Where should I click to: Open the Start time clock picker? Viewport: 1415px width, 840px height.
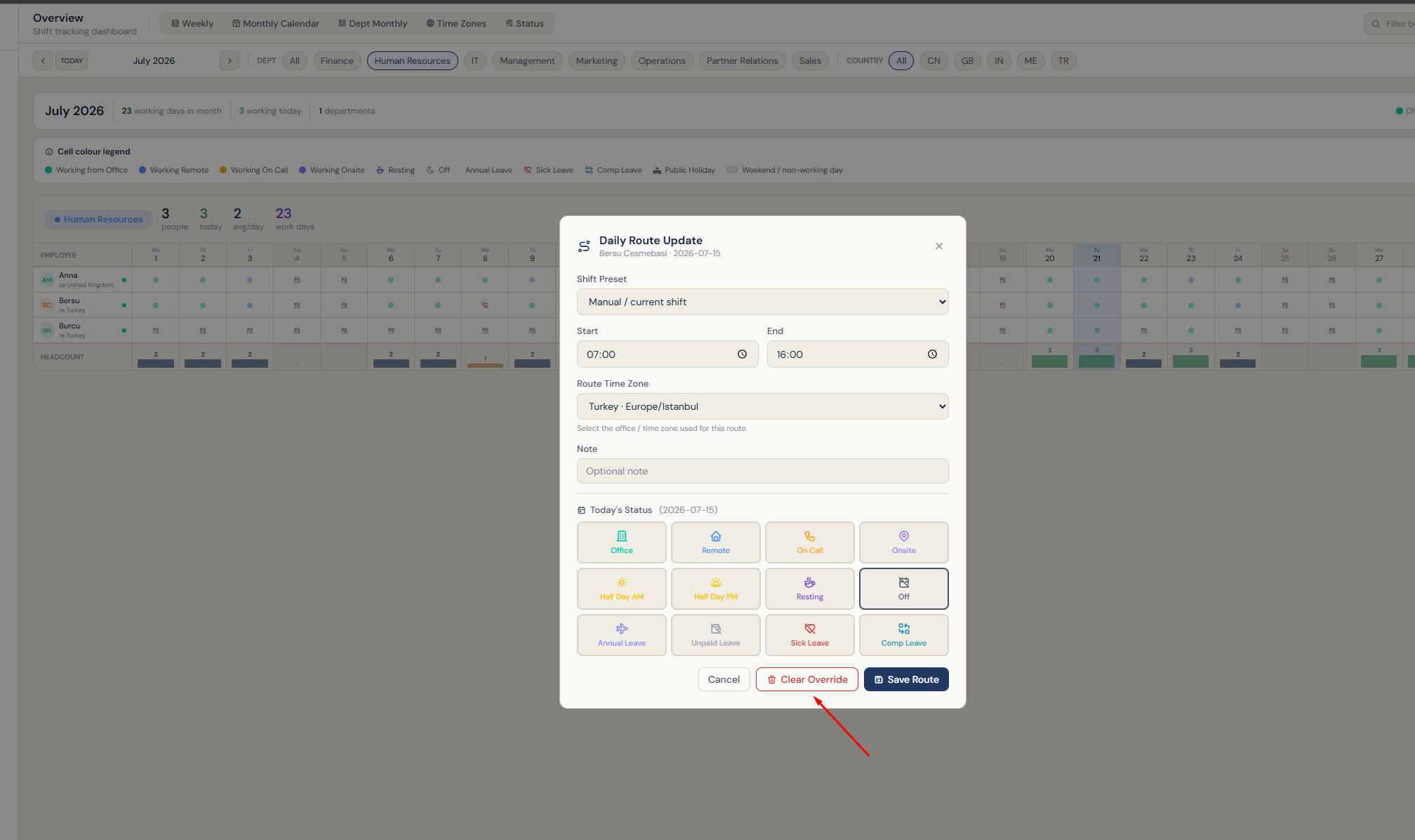pyautogui.click(x=742, y=354)
